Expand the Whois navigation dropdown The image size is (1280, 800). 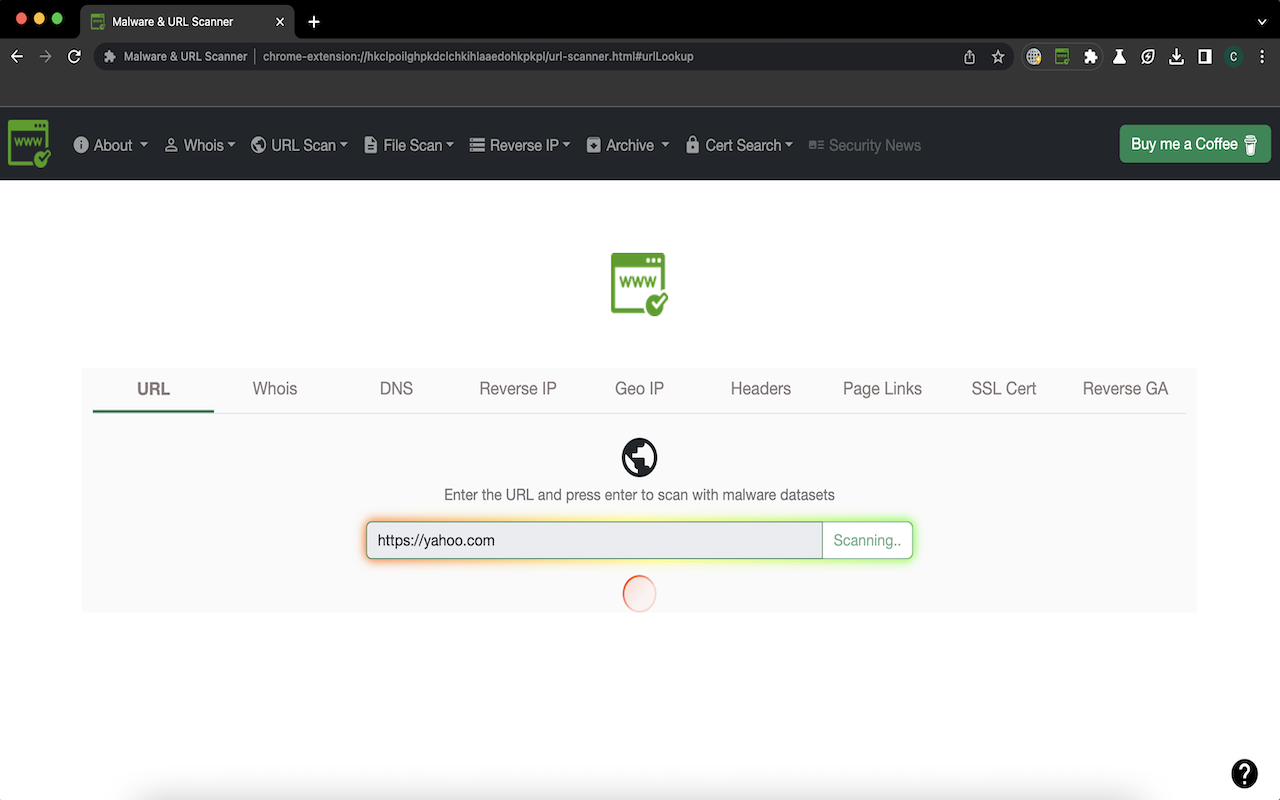(200, 145)
